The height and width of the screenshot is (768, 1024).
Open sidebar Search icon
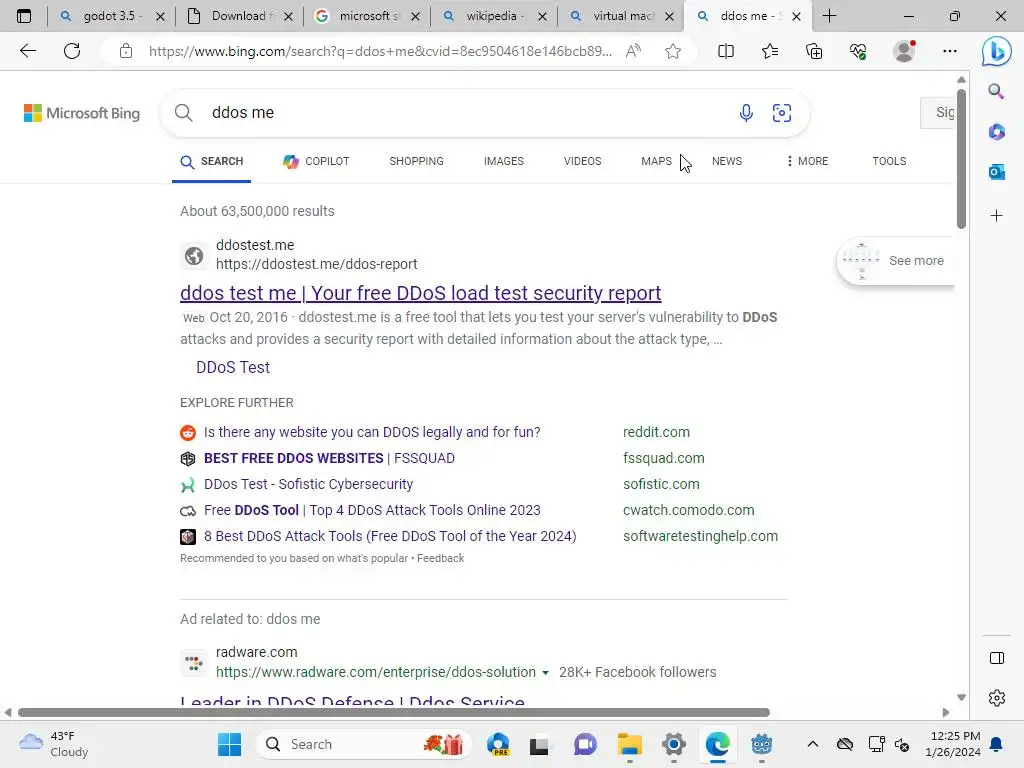point(996,91)
